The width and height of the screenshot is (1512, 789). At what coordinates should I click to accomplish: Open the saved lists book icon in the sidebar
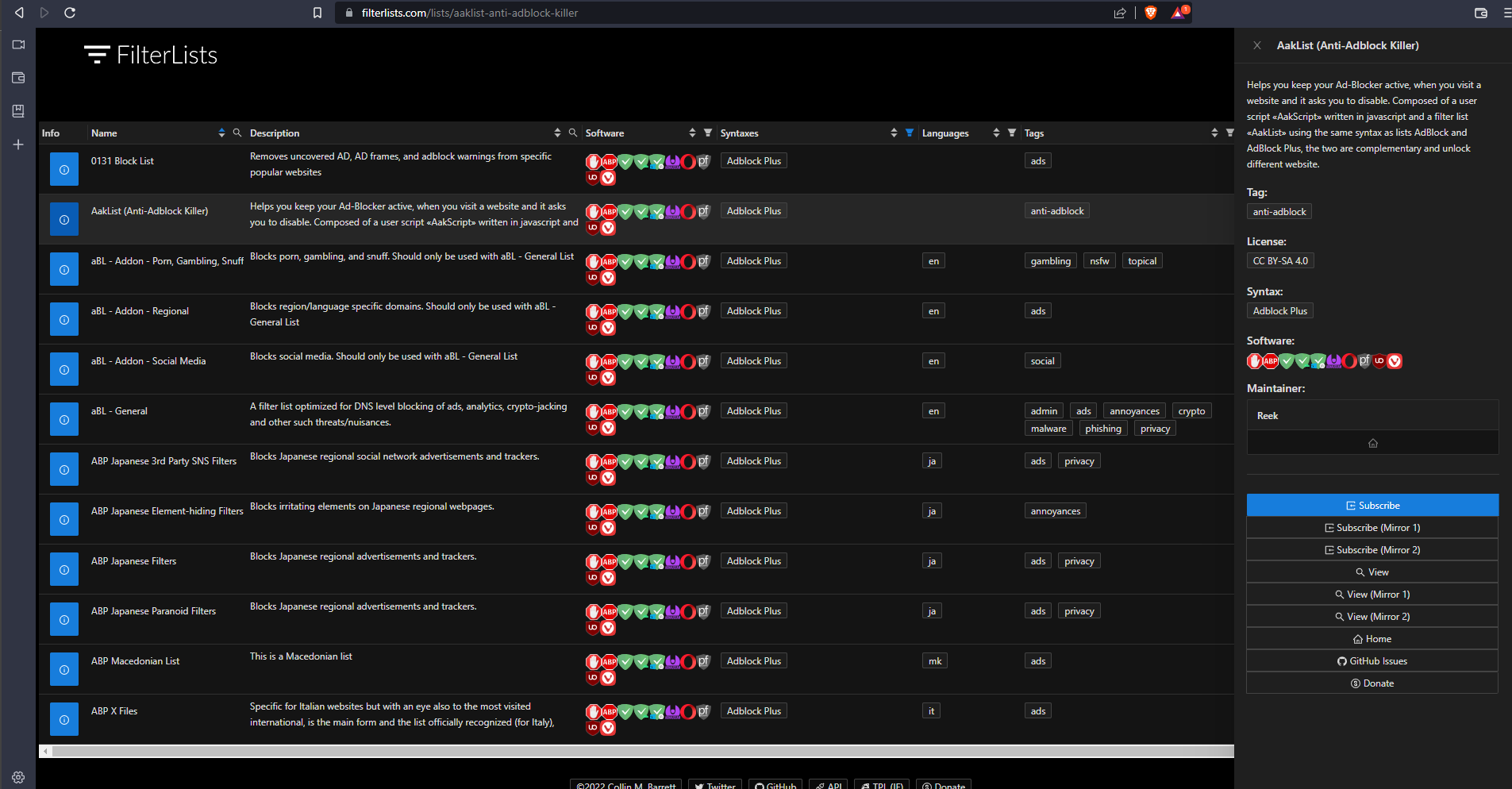(x=17, y=111)
